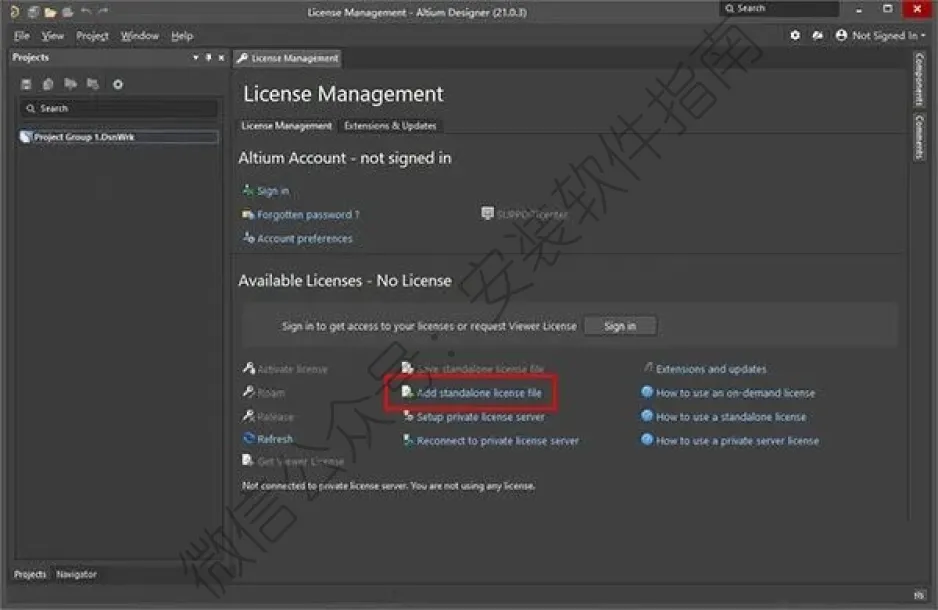Screen dimensions: 938x610
Task: Click the Forgotten password link
Action: [308, 215]
